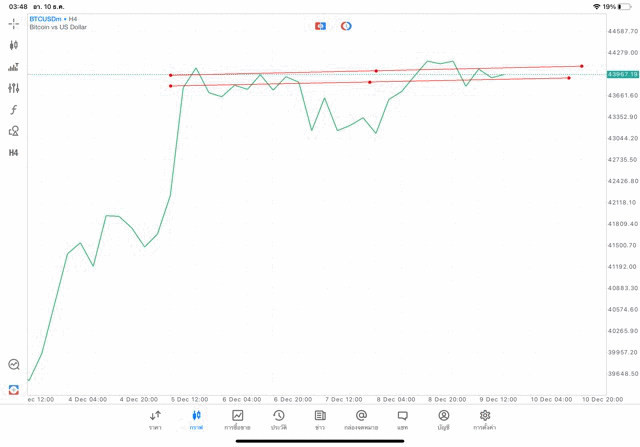The width and height of the screenshot is (640, 447).
Task: Tap the current price label 43967.19
Action: [x=622, y=74]
